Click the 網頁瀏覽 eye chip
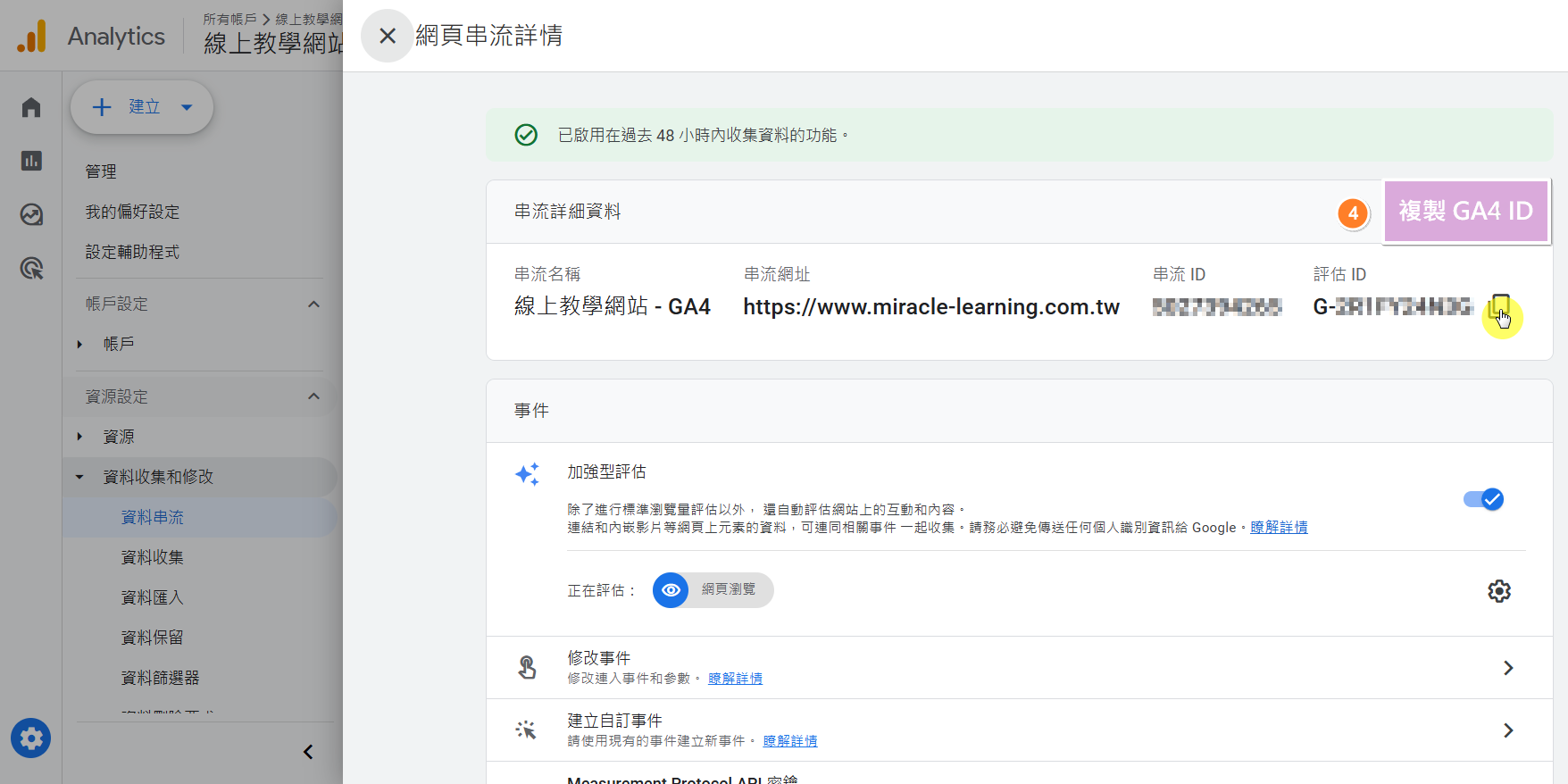 pos(713,590)
